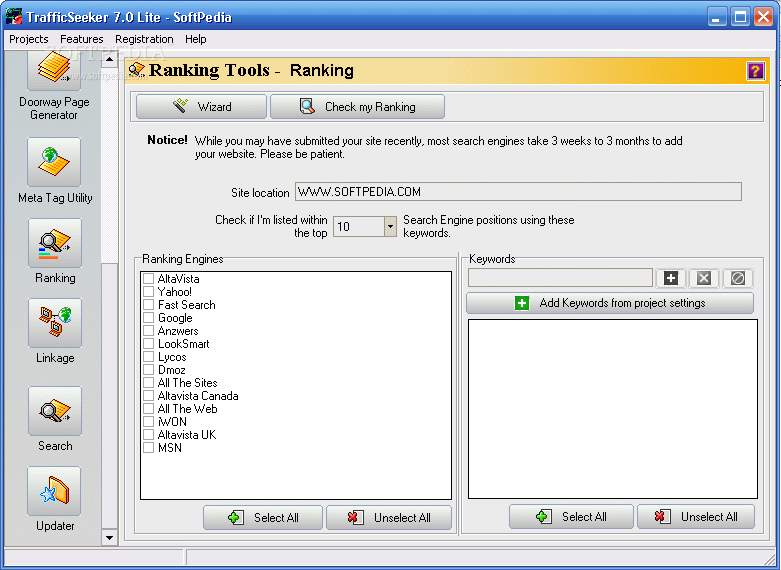Click the sidebar scroll down arrow

[109, 538]
